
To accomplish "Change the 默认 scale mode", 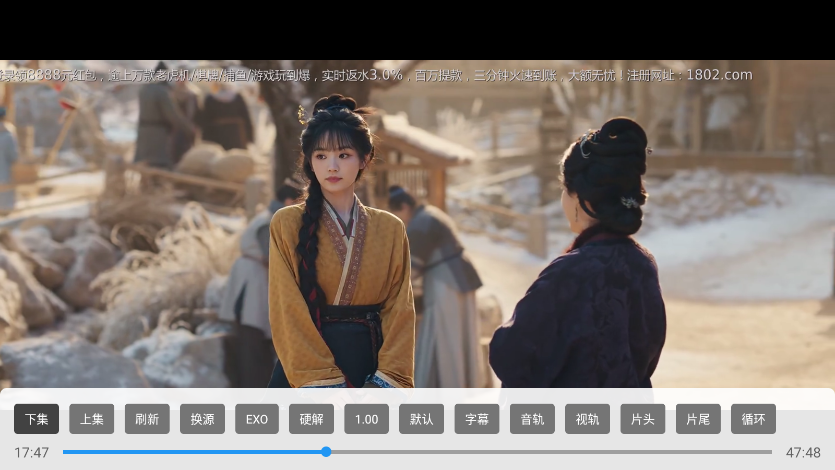I will (x=421, y=419).
